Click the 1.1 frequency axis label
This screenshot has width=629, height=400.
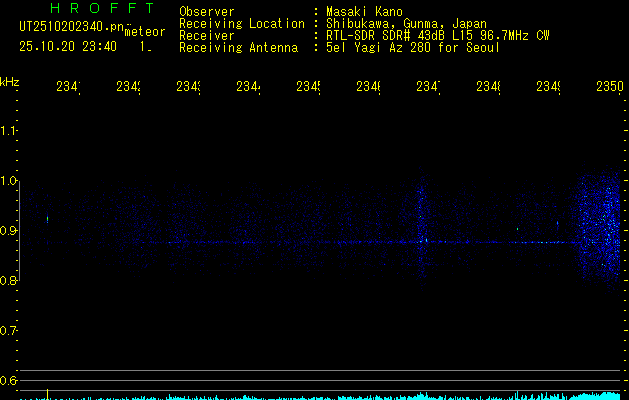coord(9,131)
